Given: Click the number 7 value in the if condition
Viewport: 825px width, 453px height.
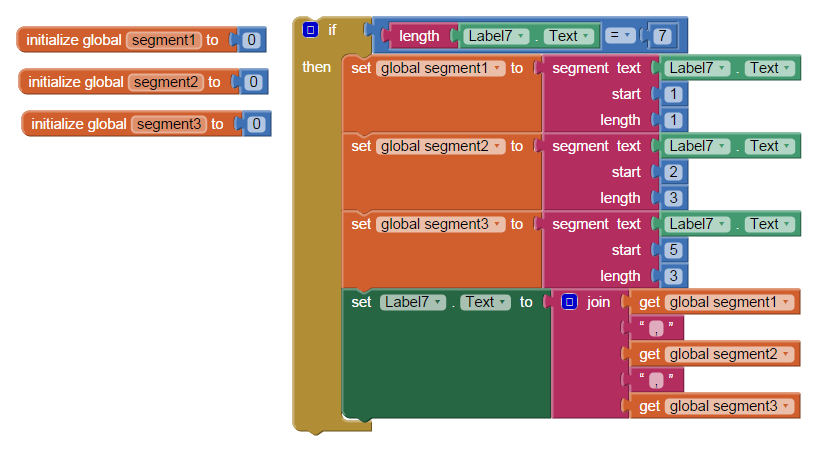Looking at the screenshot, I should pyautogui.click(x=662, y=36).
